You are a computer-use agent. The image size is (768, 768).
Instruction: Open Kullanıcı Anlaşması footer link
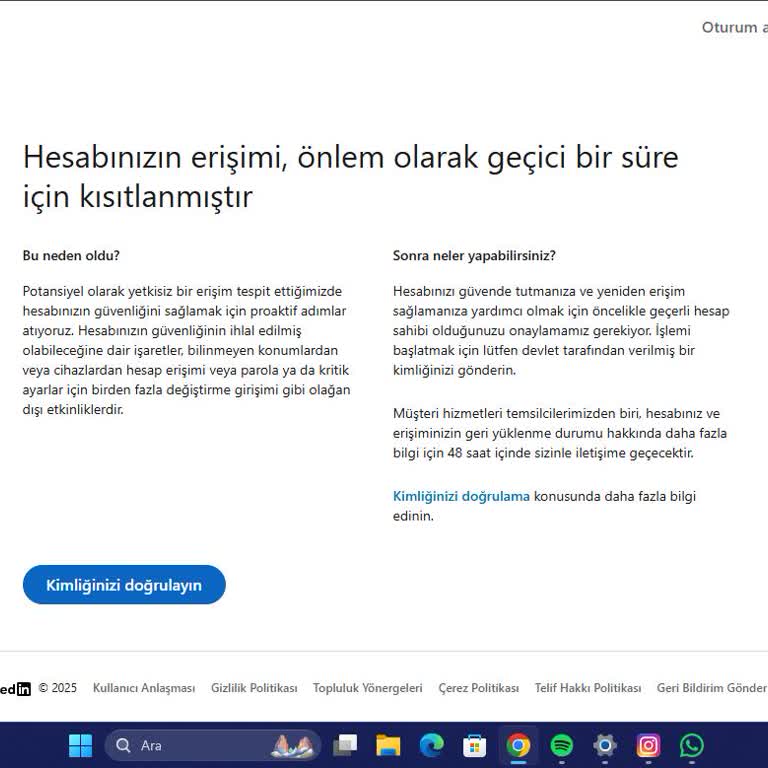pos(144,688)
